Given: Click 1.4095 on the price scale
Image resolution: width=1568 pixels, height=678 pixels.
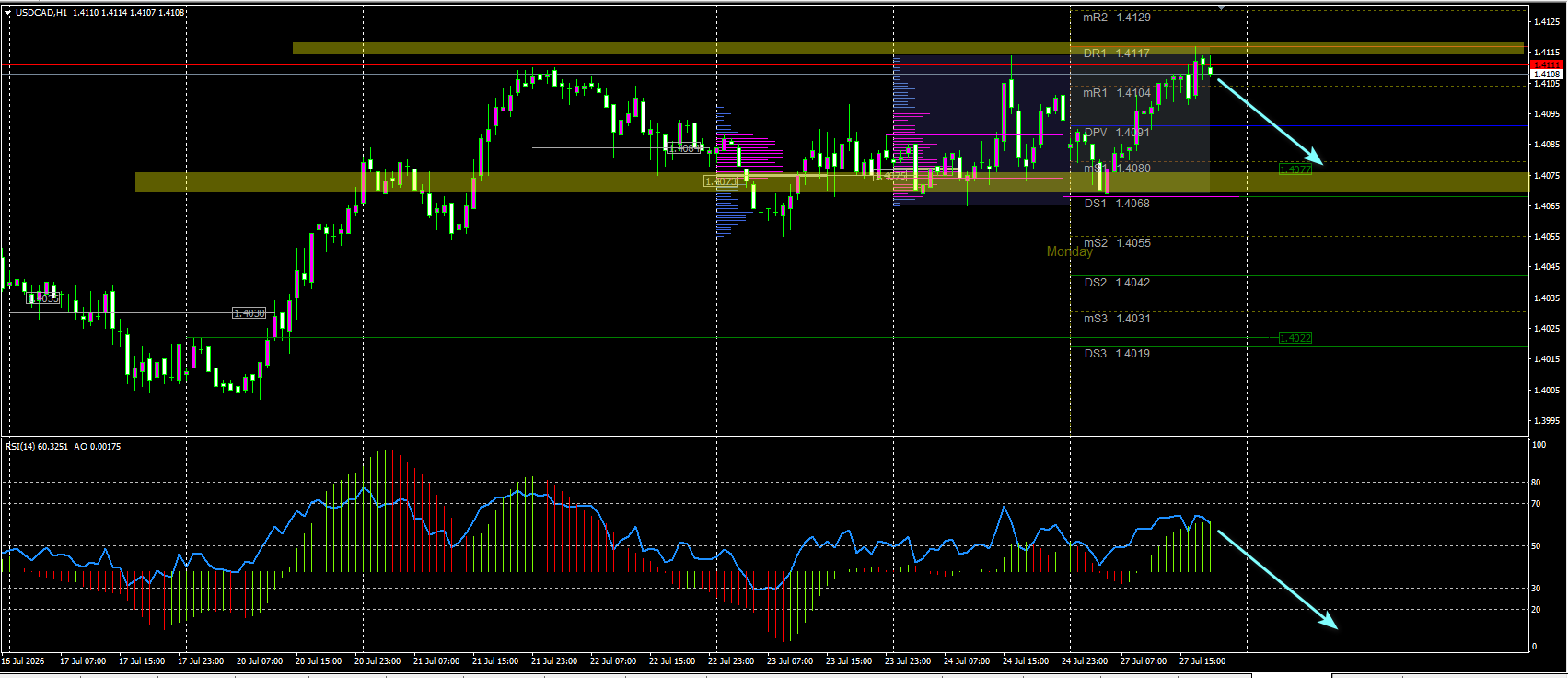Looking at the screenshot, I should coord(1546,114).
